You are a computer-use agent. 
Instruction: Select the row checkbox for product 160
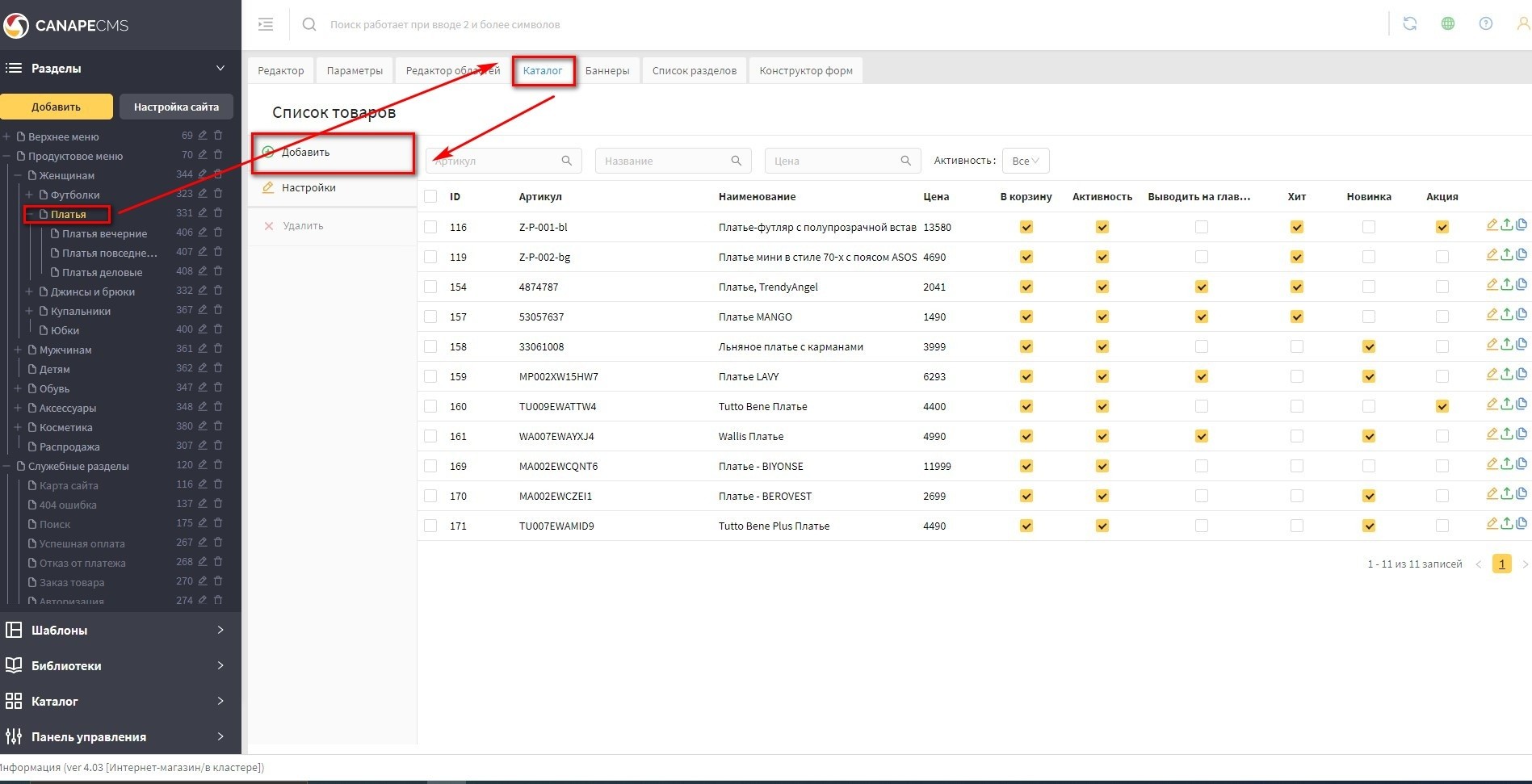pyautogui.click(x=430, y=406)
